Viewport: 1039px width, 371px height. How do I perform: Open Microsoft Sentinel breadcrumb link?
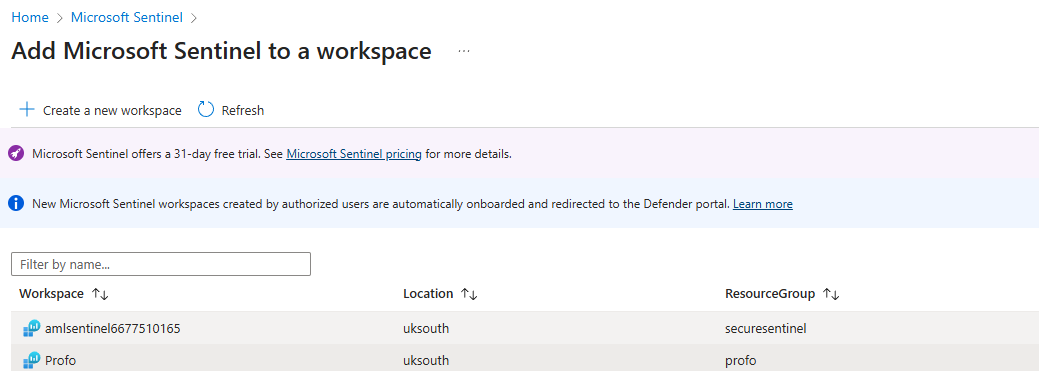click(x=127, y=18)
